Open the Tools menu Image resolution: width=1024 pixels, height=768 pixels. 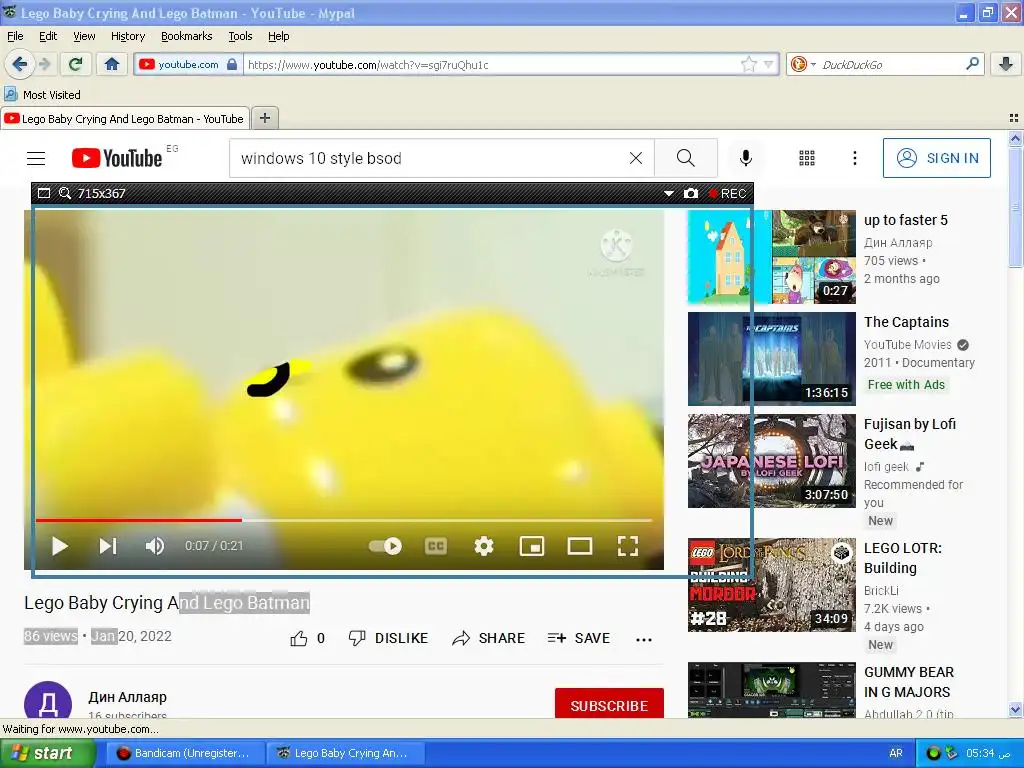point(240,36)
